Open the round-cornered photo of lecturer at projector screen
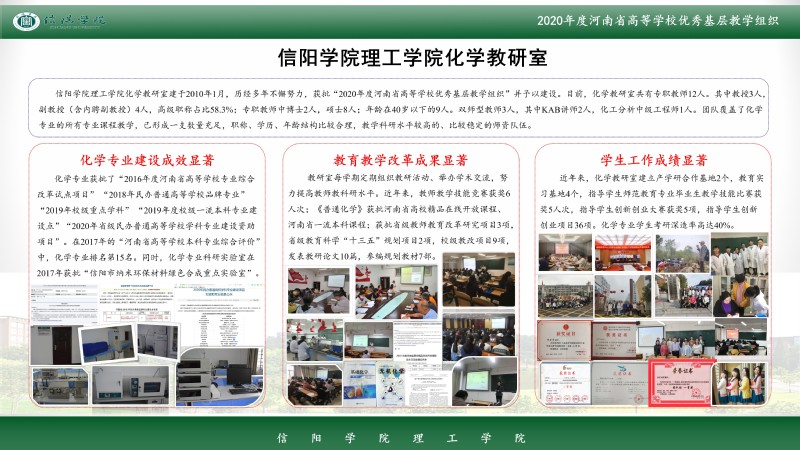800x450 pixels. point(484,382)
